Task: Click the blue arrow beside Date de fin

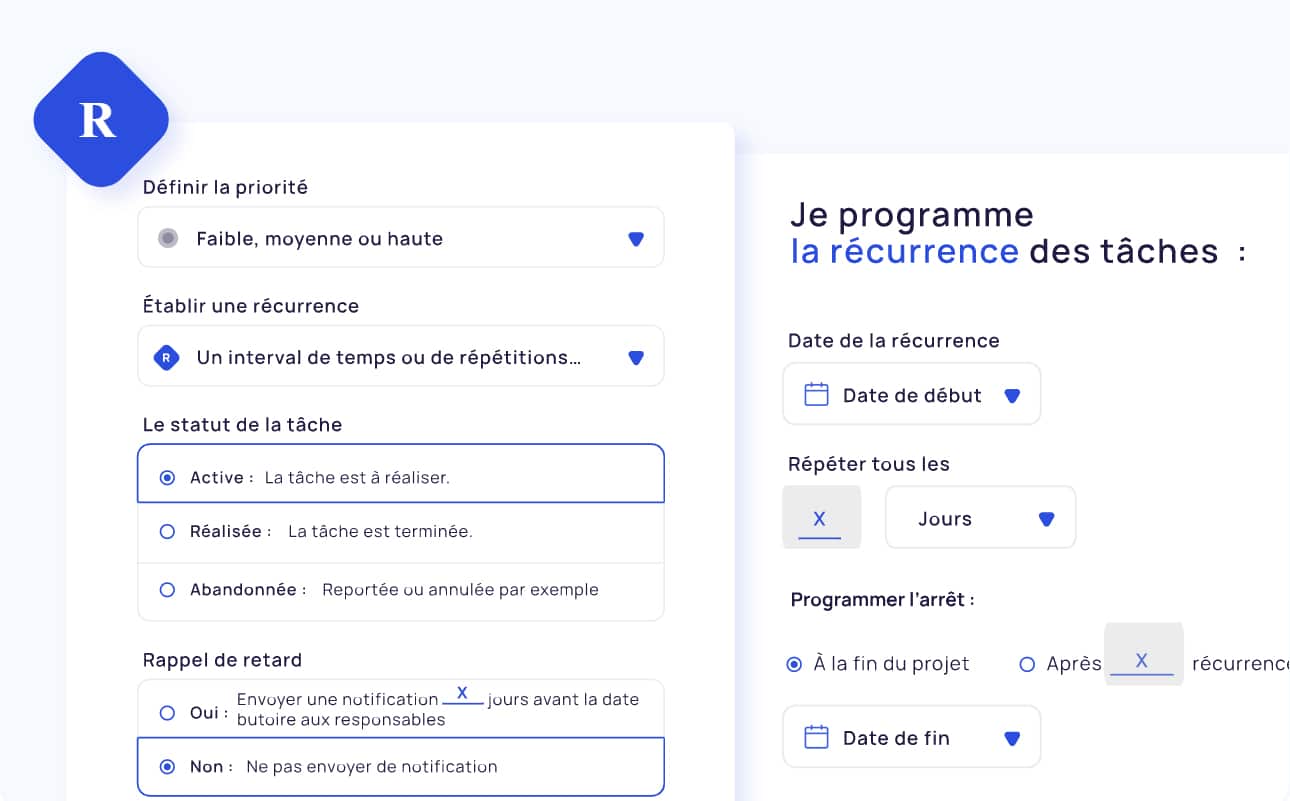Action: [x=1011, y=739]
